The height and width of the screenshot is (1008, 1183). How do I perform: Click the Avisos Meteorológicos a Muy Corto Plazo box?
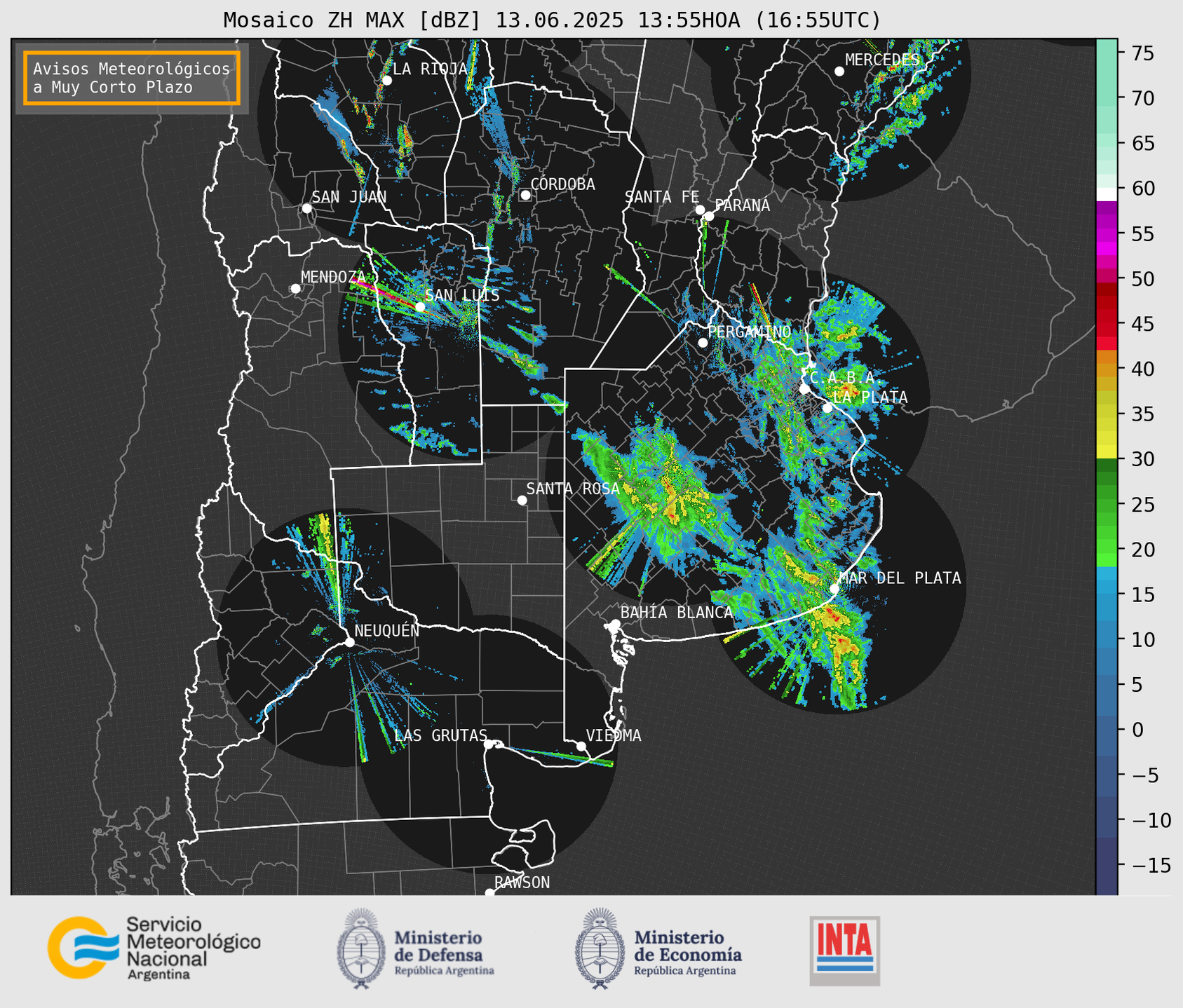click(x=132, y=78)
